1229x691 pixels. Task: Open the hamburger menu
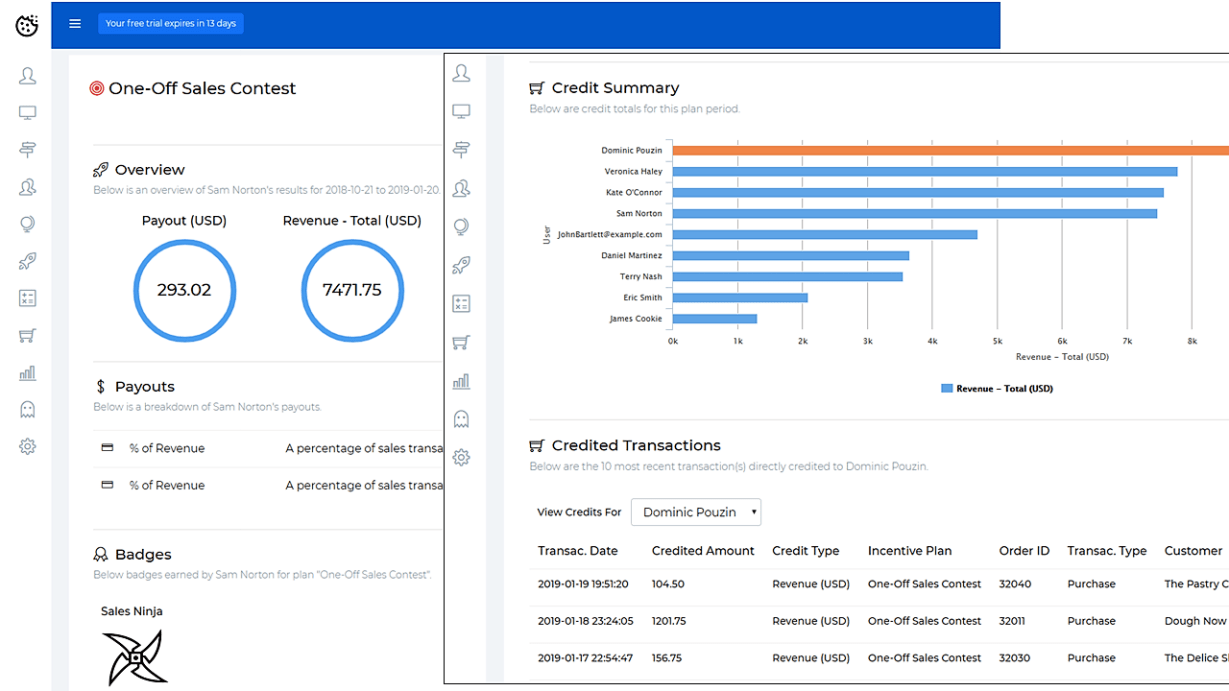pos(75,24)
